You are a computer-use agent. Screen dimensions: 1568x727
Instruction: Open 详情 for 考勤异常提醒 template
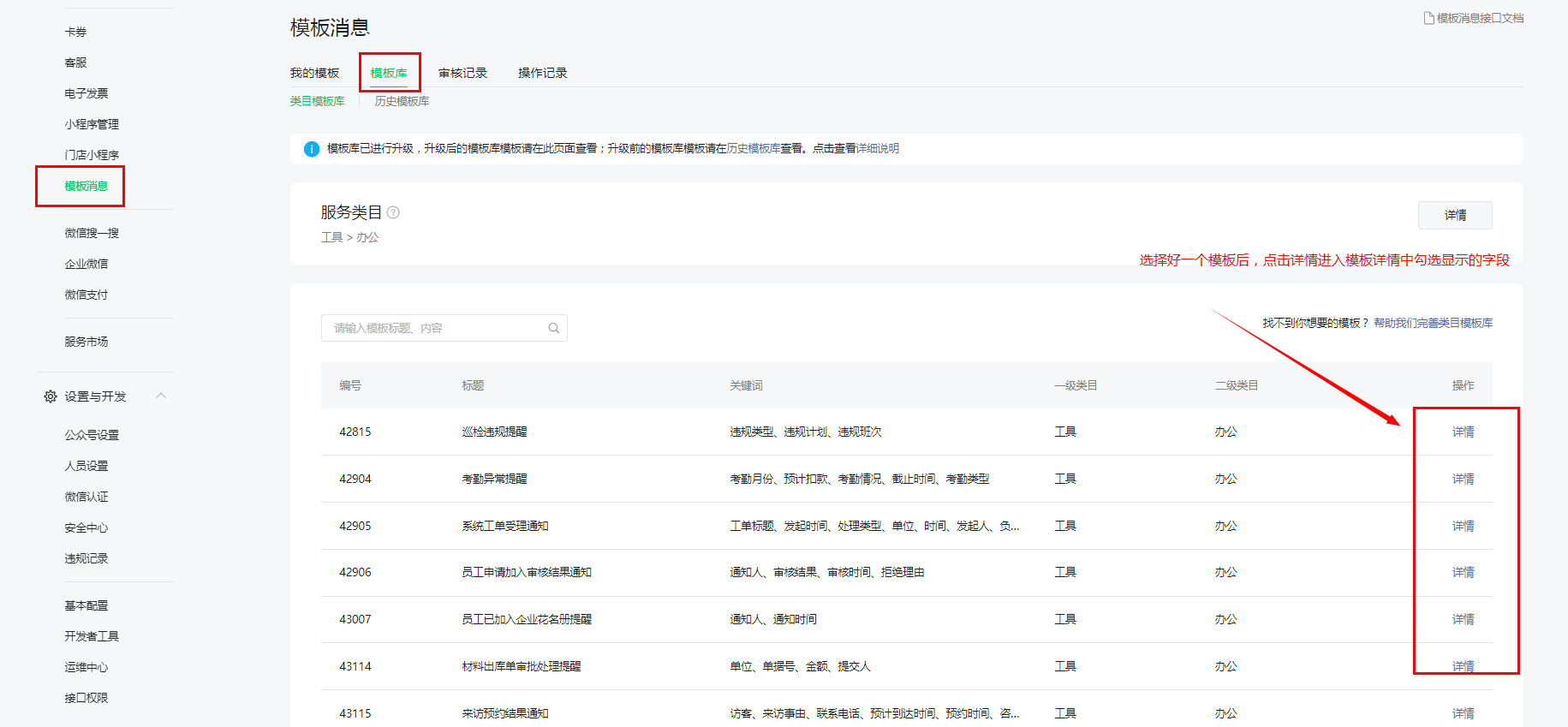(1463, 479)
